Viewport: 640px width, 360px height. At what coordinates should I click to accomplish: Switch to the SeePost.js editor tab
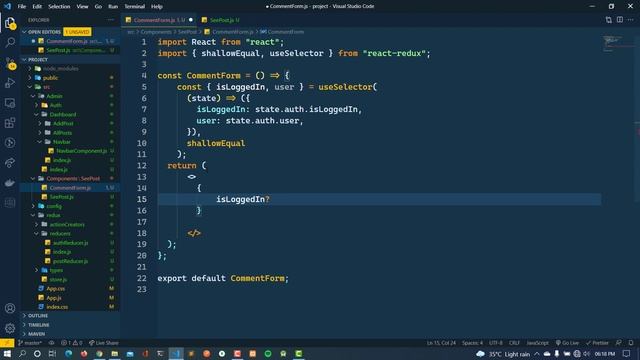point(220,20)
